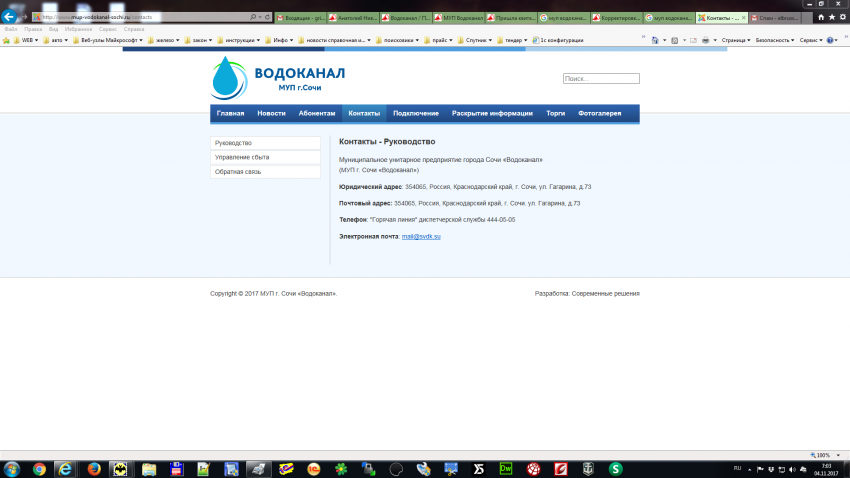
Task: Open 'Управление сбыта' sidebar link
Action: pos(242,157)
